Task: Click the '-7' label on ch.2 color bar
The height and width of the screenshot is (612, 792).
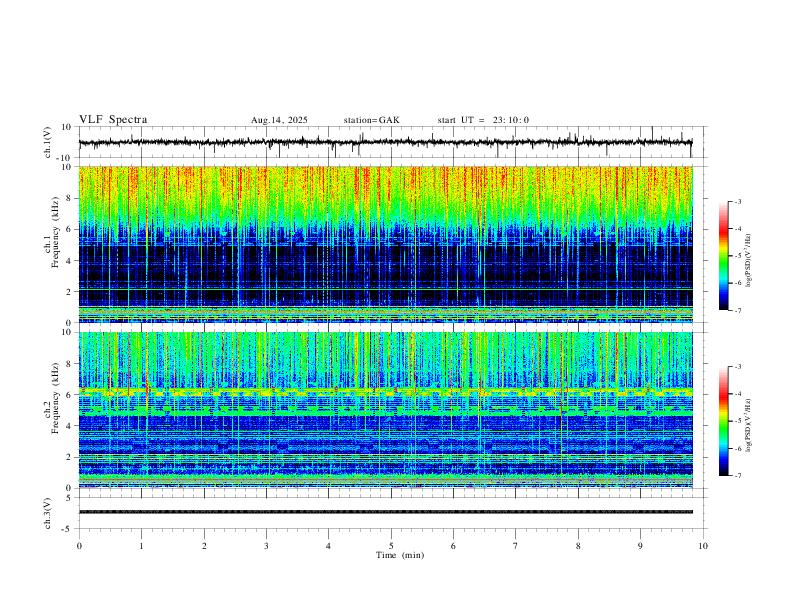Action: coord(738,476)
